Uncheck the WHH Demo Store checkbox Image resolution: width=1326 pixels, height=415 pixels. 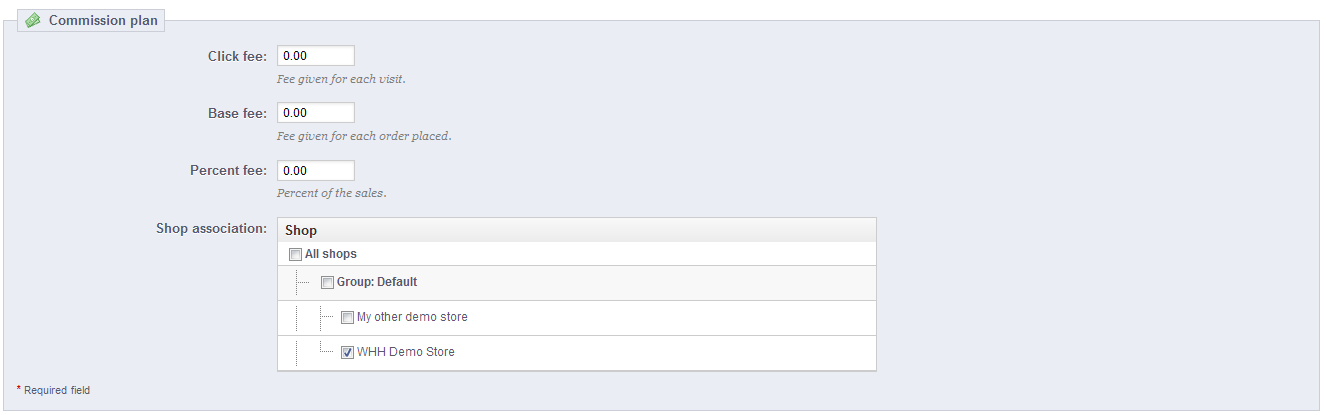[x=347, y=353]
